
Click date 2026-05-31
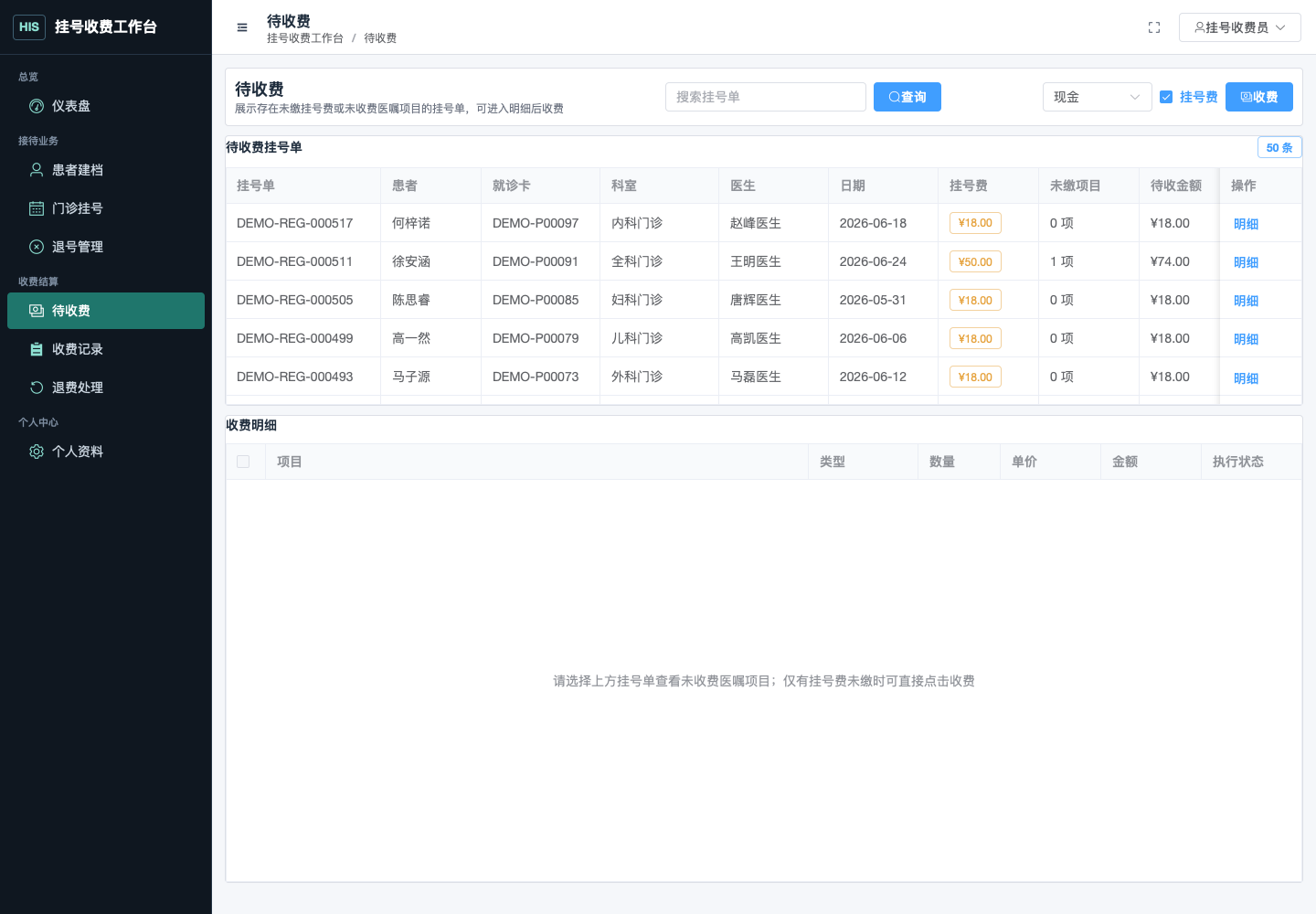click(x=873, y=300)
